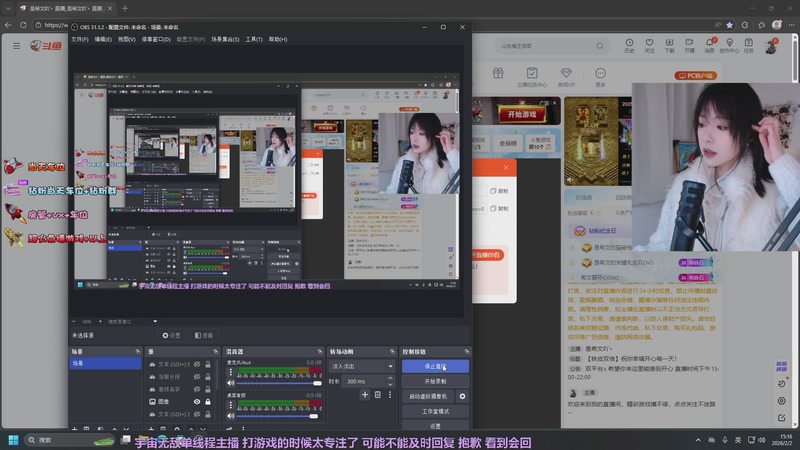This screenshot has width=800, height=450.
Task: Open the 滤镜 filters button
Action: (x=204, y=335)
